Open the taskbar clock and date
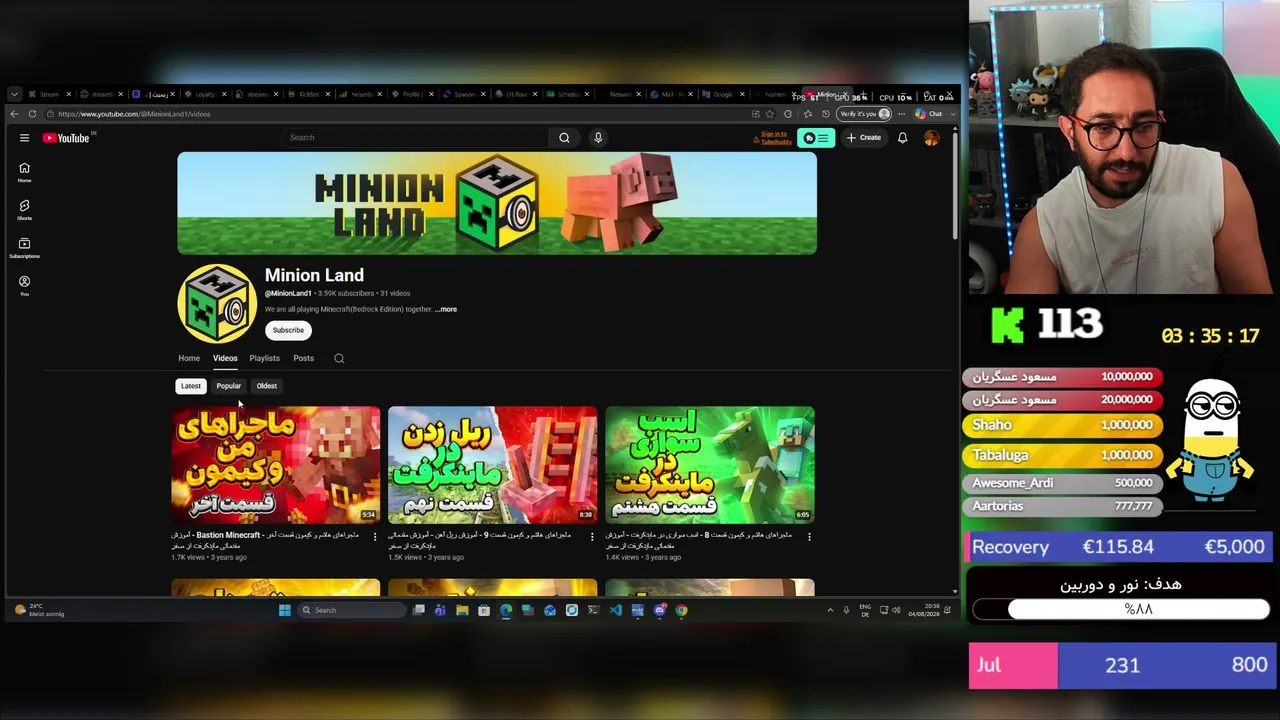The height and width of the screenshot is (720, 1280). click(x=924, y=610)
